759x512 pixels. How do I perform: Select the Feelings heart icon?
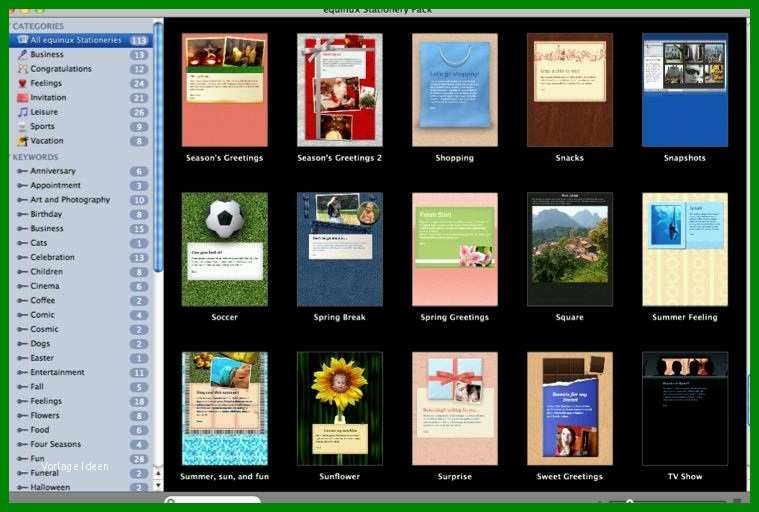[x=22, y=83]
